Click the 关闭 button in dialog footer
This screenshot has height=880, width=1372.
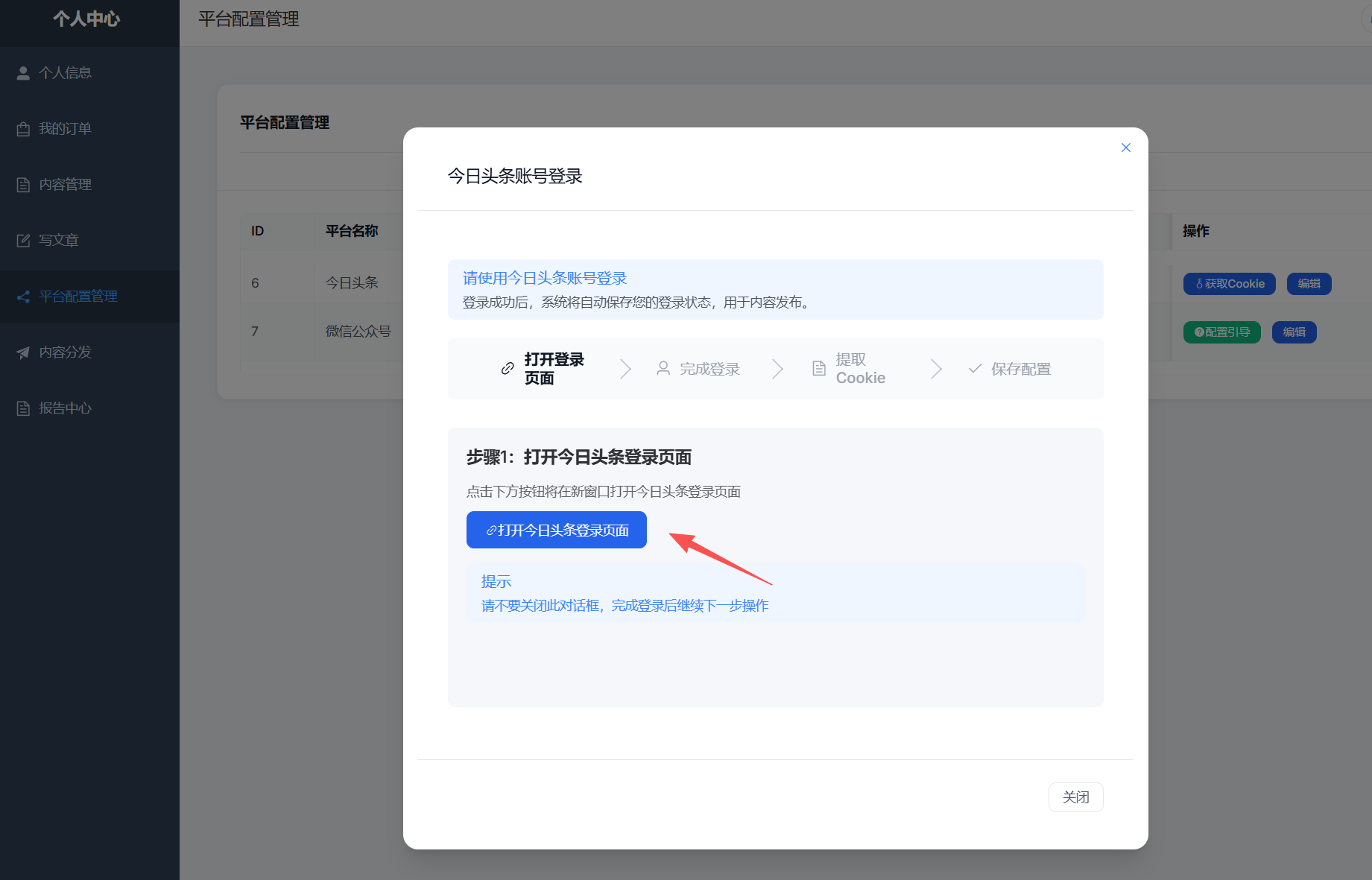coord(1075,797)
